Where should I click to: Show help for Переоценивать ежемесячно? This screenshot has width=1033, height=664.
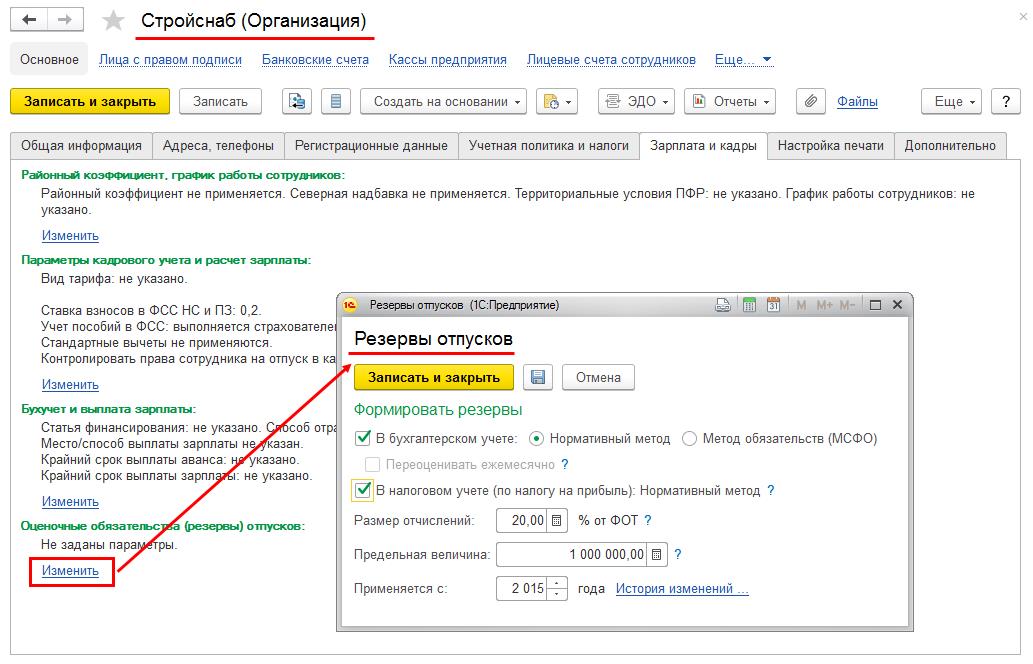point(565,464)
